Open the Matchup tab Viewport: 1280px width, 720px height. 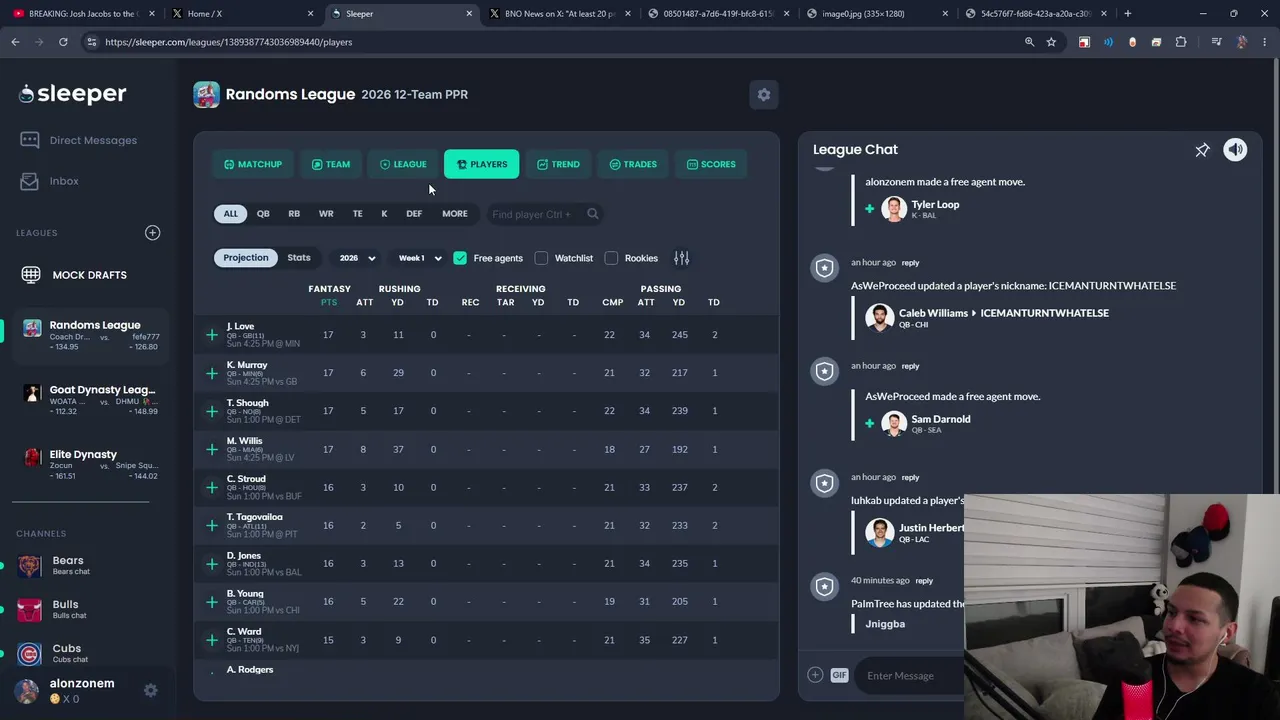pos(253,164)
